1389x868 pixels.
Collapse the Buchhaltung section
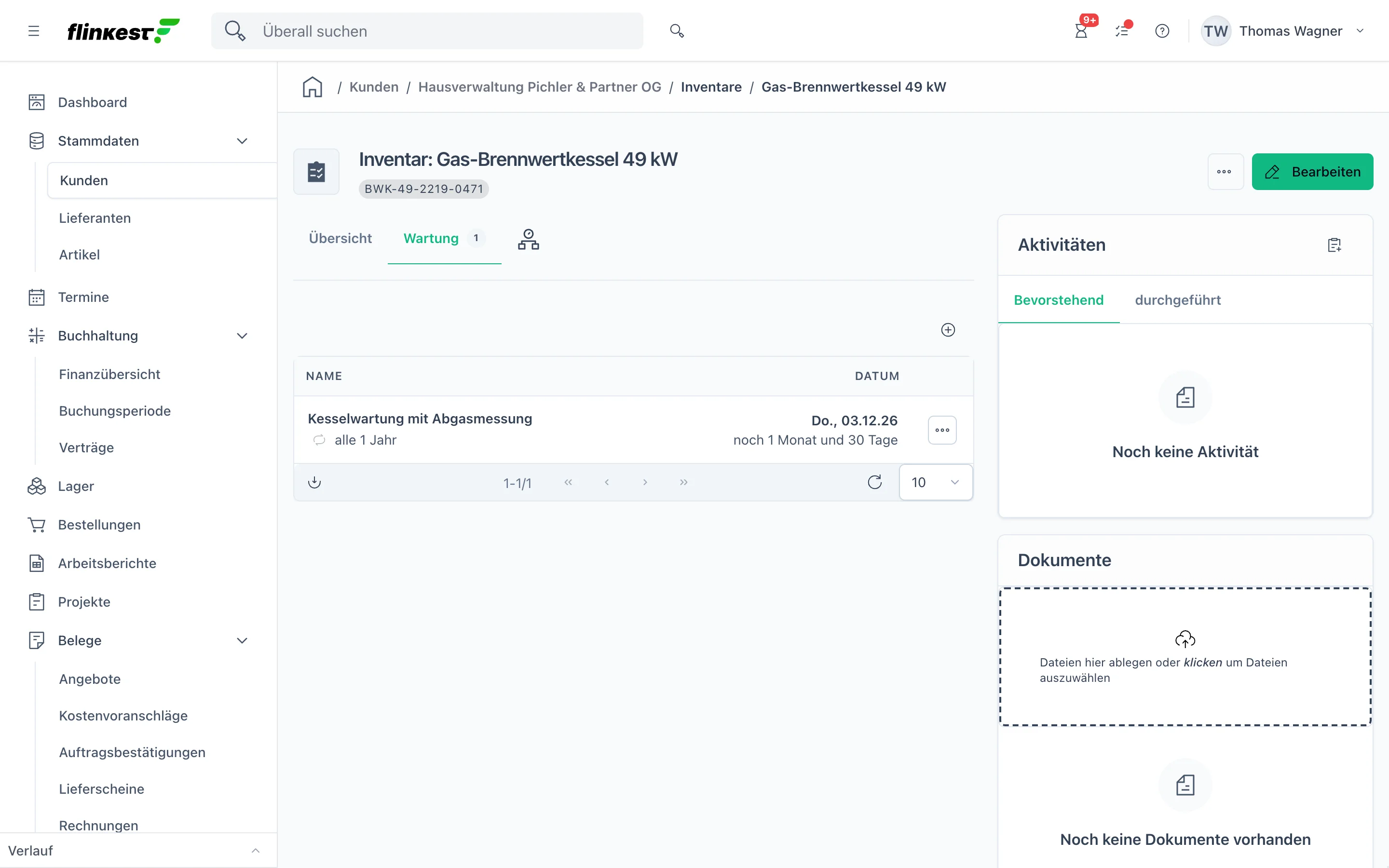coord(242,336)
